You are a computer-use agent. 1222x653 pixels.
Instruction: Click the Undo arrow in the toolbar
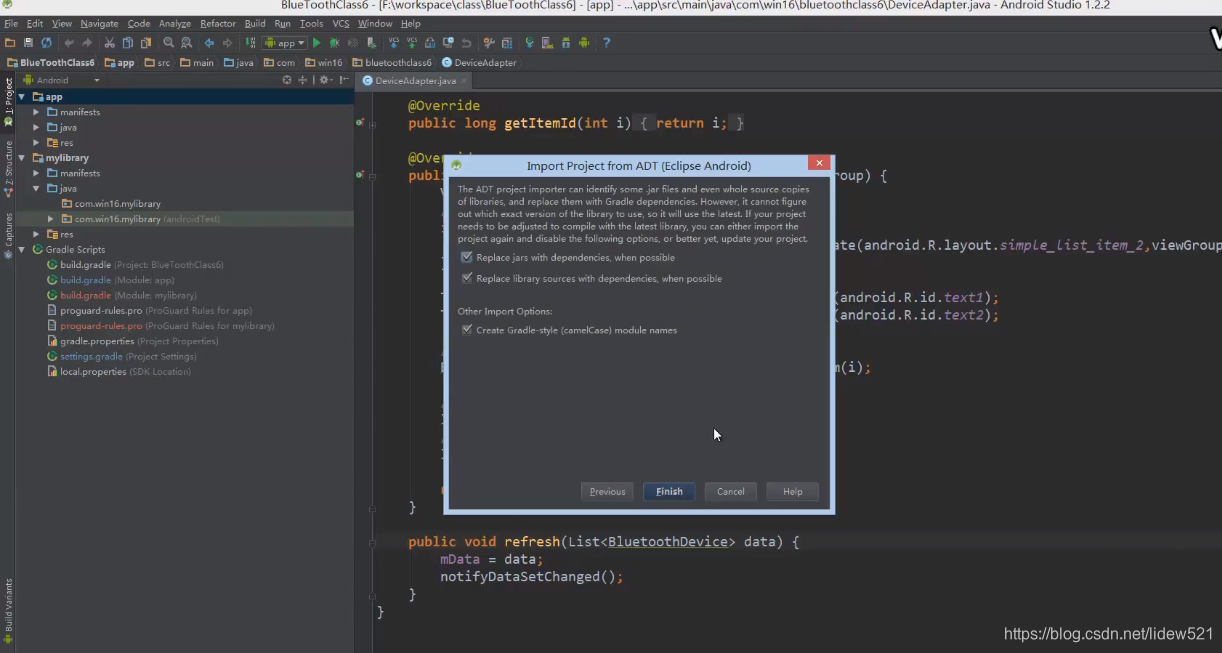[70, 43]
